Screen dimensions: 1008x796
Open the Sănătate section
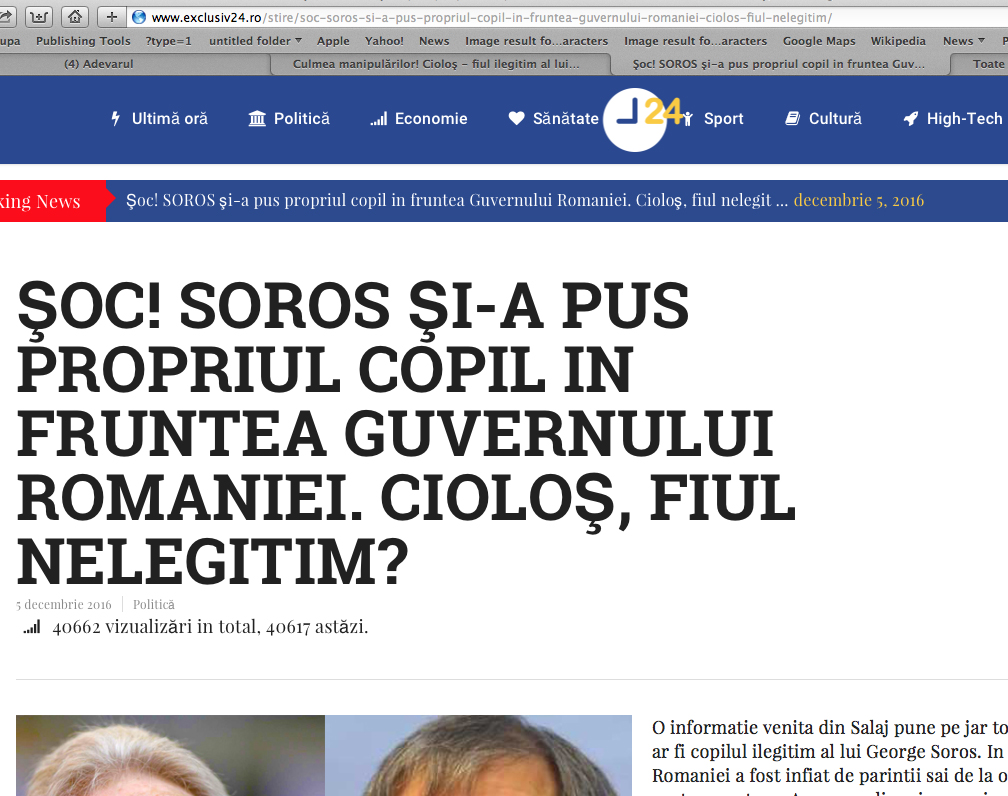(x=566, y=118)
